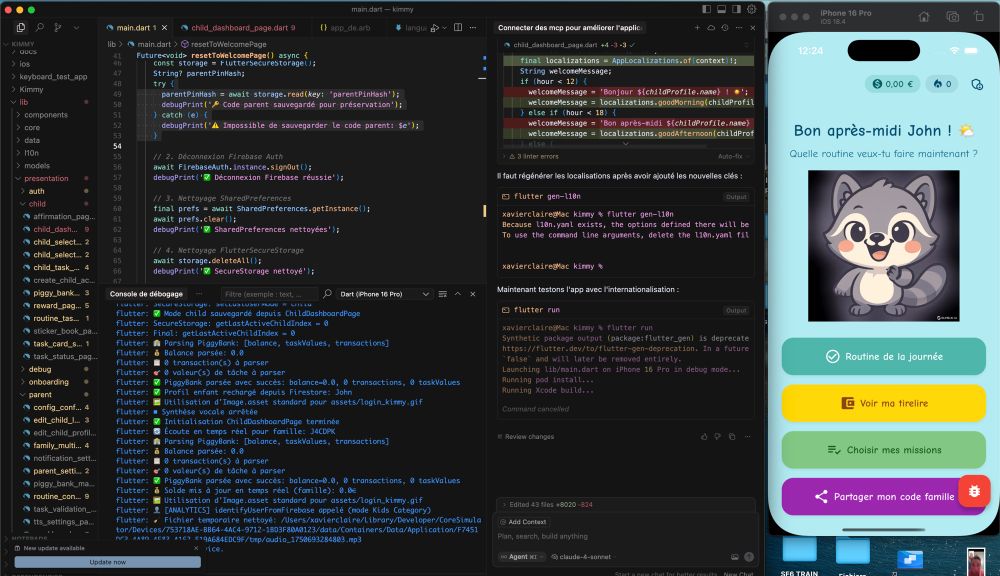Open the Search view icon
1000x576 pixels.
click(x=40, y=27)
